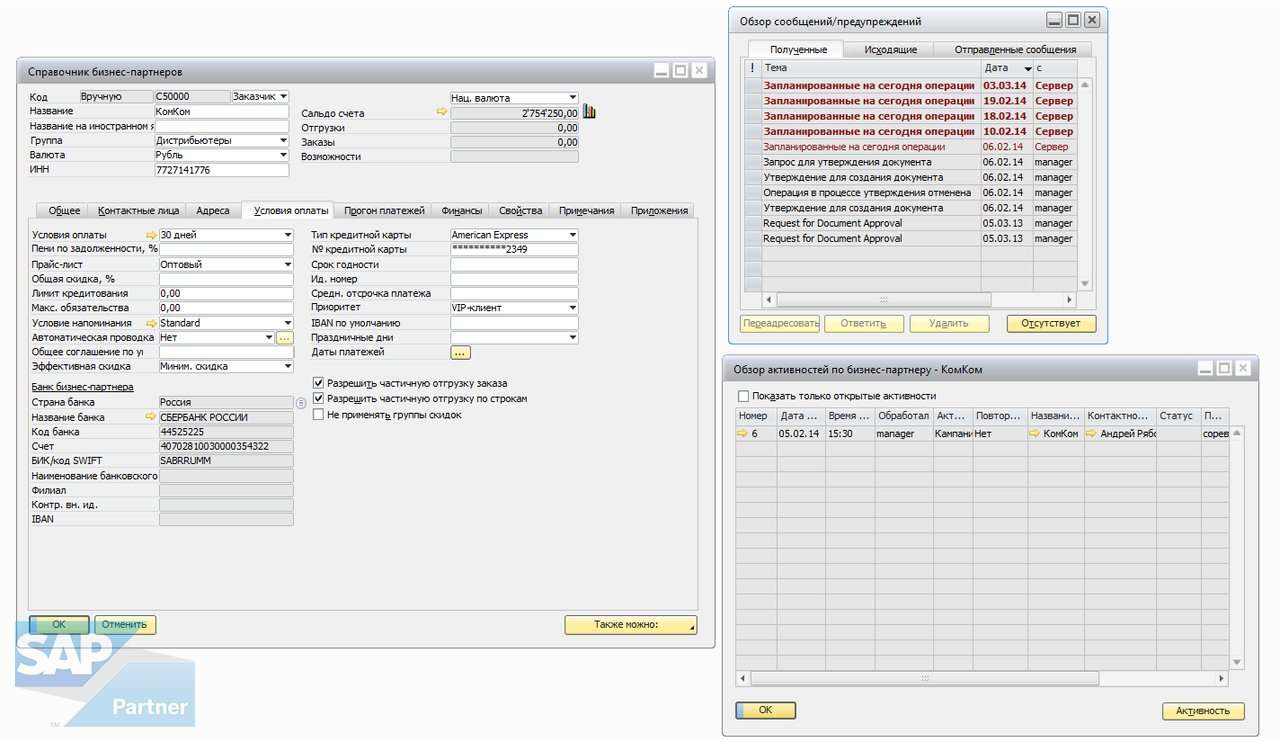This screenshot has height=742, width=1280.
Task: Open the Прогон платежей tab
Action: point(384,211)
